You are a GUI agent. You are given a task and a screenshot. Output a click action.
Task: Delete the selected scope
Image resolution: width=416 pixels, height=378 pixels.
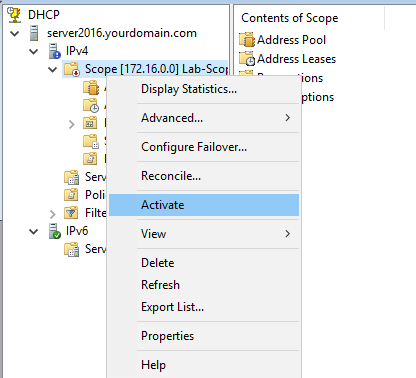204,263
